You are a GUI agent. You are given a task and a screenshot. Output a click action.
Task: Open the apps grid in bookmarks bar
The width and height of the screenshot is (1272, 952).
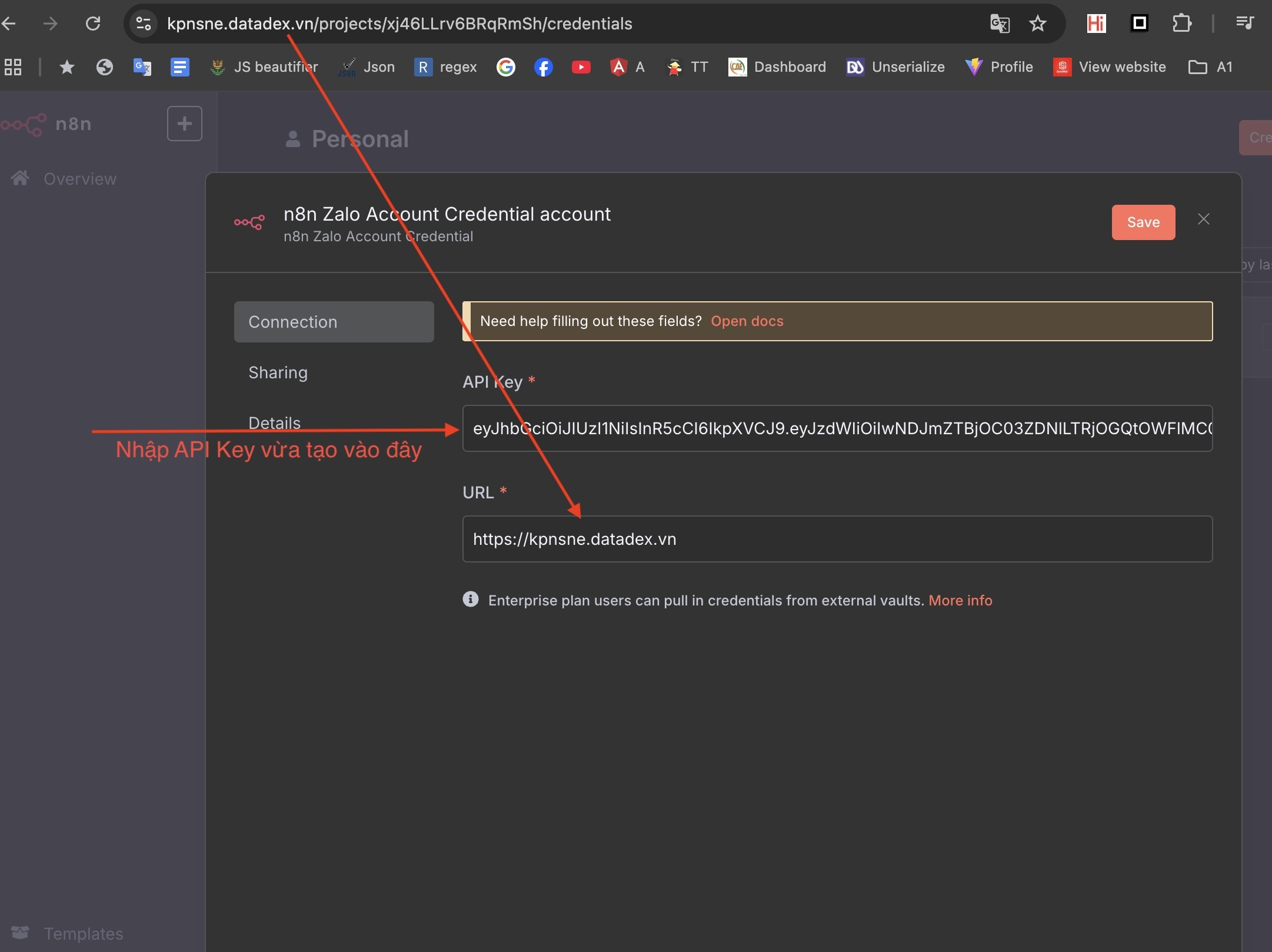click(x=13, y=67)
